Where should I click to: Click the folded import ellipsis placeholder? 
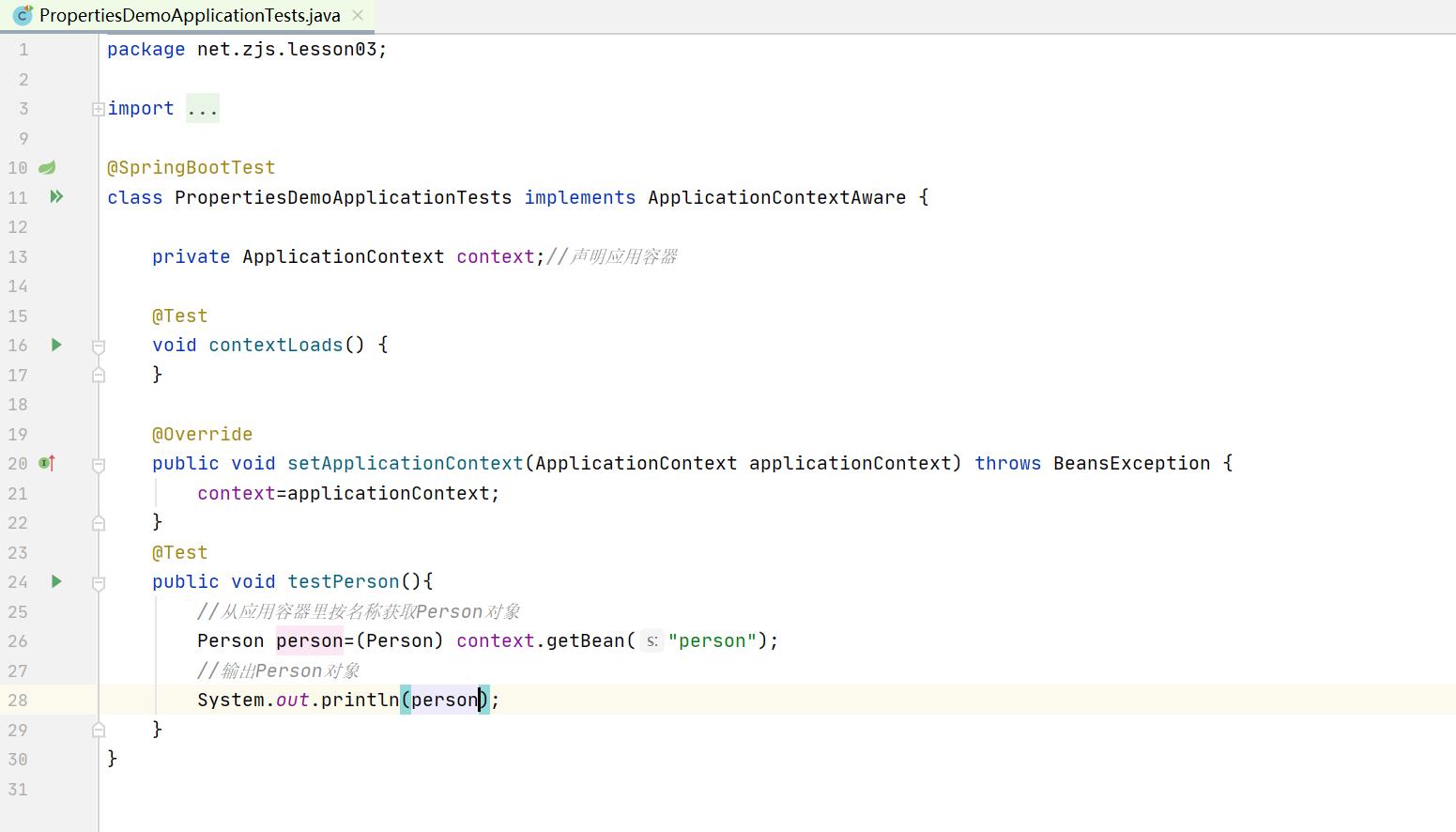pyautogui.click(x=202, y=109)
